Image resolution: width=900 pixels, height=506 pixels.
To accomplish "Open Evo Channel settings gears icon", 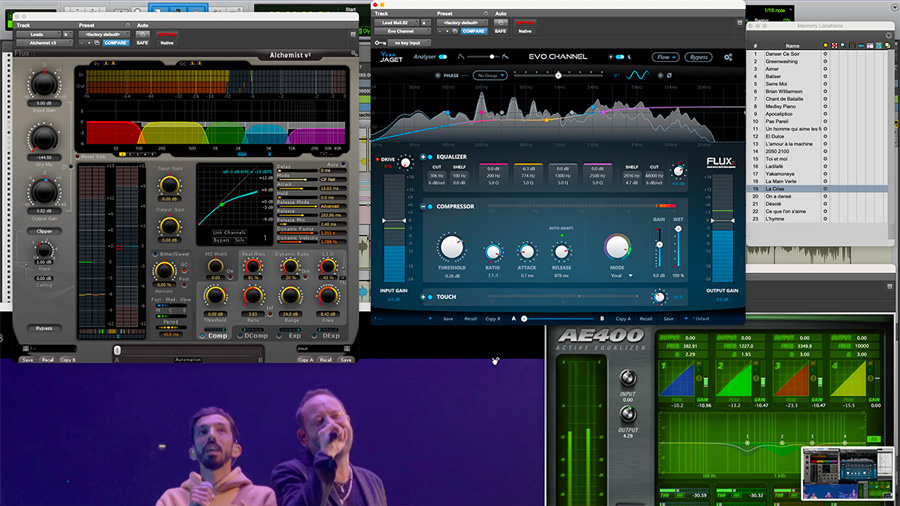I will [x=728, y=57].
